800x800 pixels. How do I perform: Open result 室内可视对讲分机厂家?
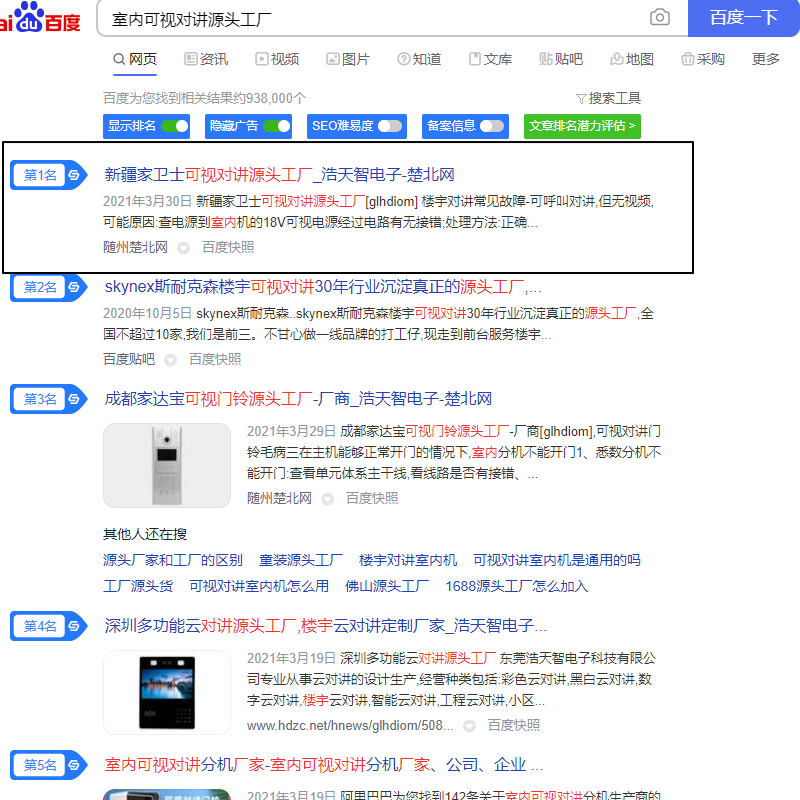point(323,764)
